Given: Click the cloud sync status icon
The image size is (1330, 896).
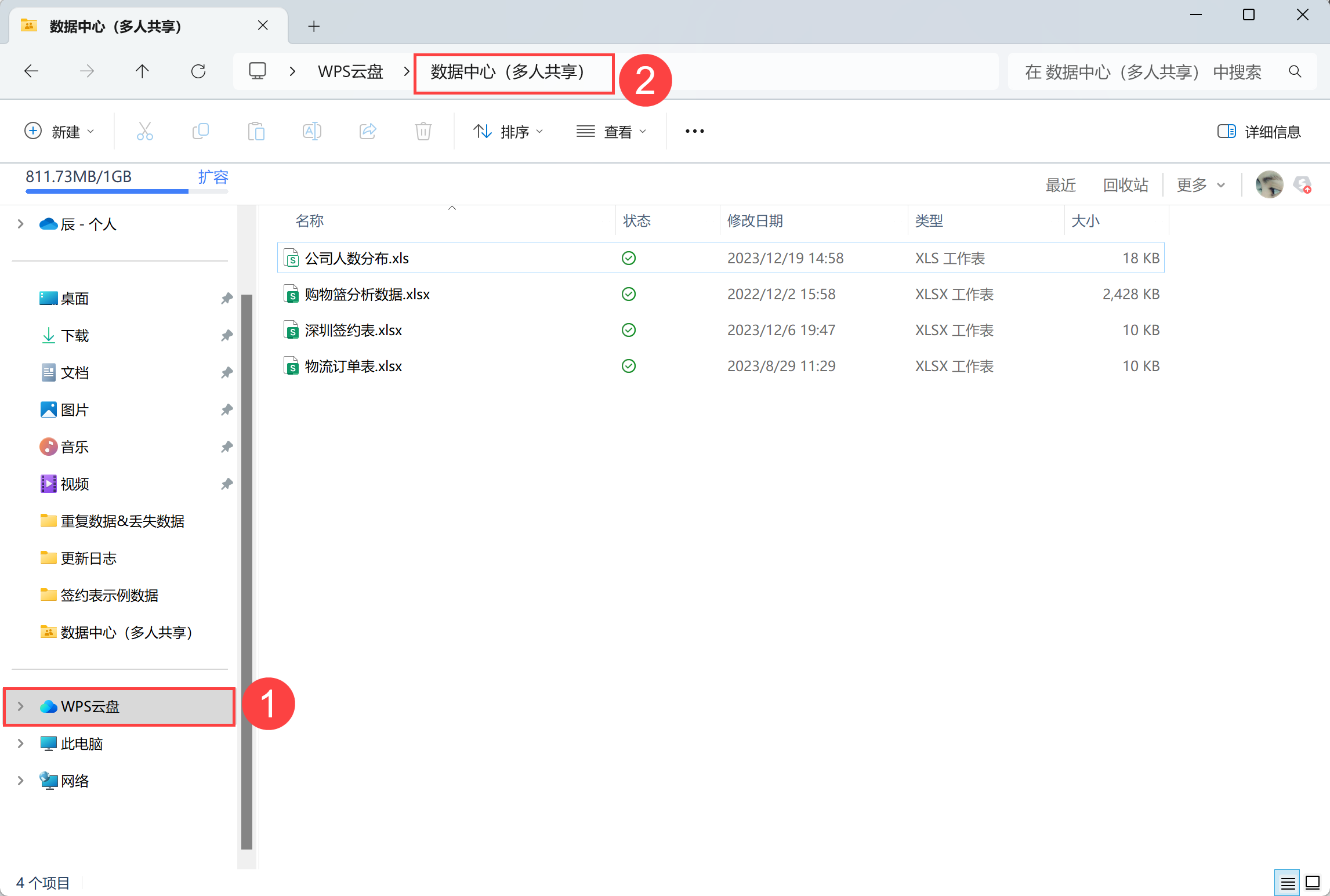Looking at the screenshot, I should (1302, 185).
